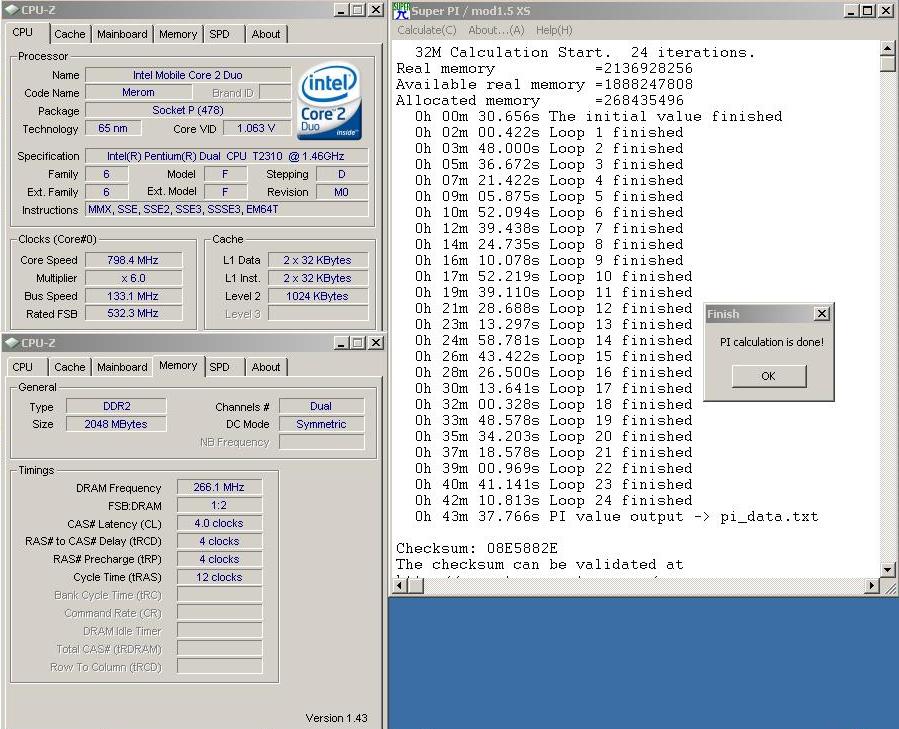Click the 'Loop 24 finished' line in Super PI
Screen dimensions: 899x729
tap(553, 500)
